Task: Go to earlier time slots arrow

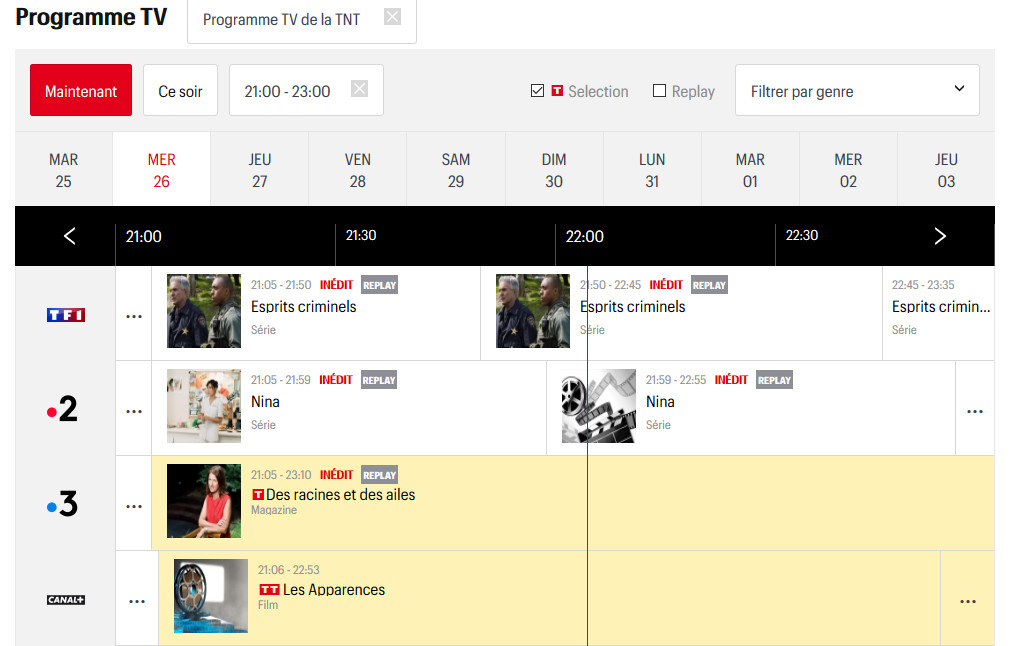Action: pos(70,236)
